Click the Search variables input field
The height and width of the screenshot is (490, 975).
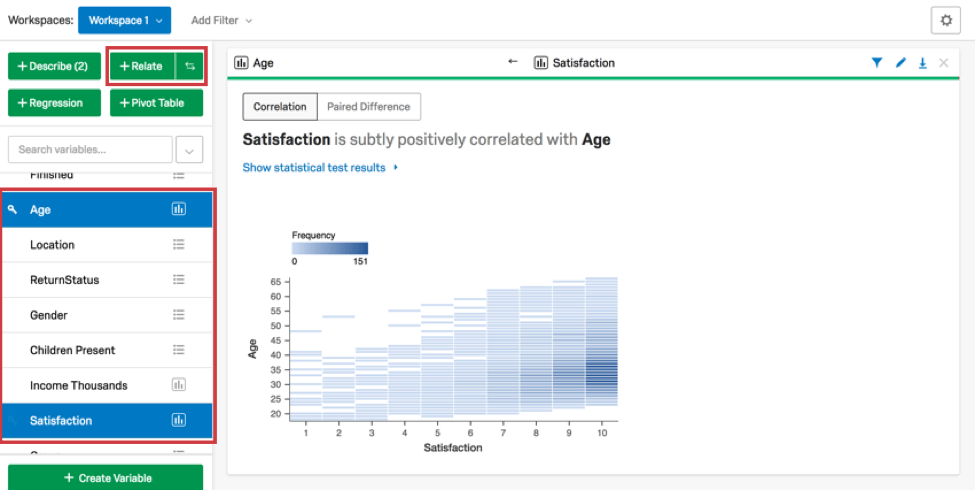90,150
